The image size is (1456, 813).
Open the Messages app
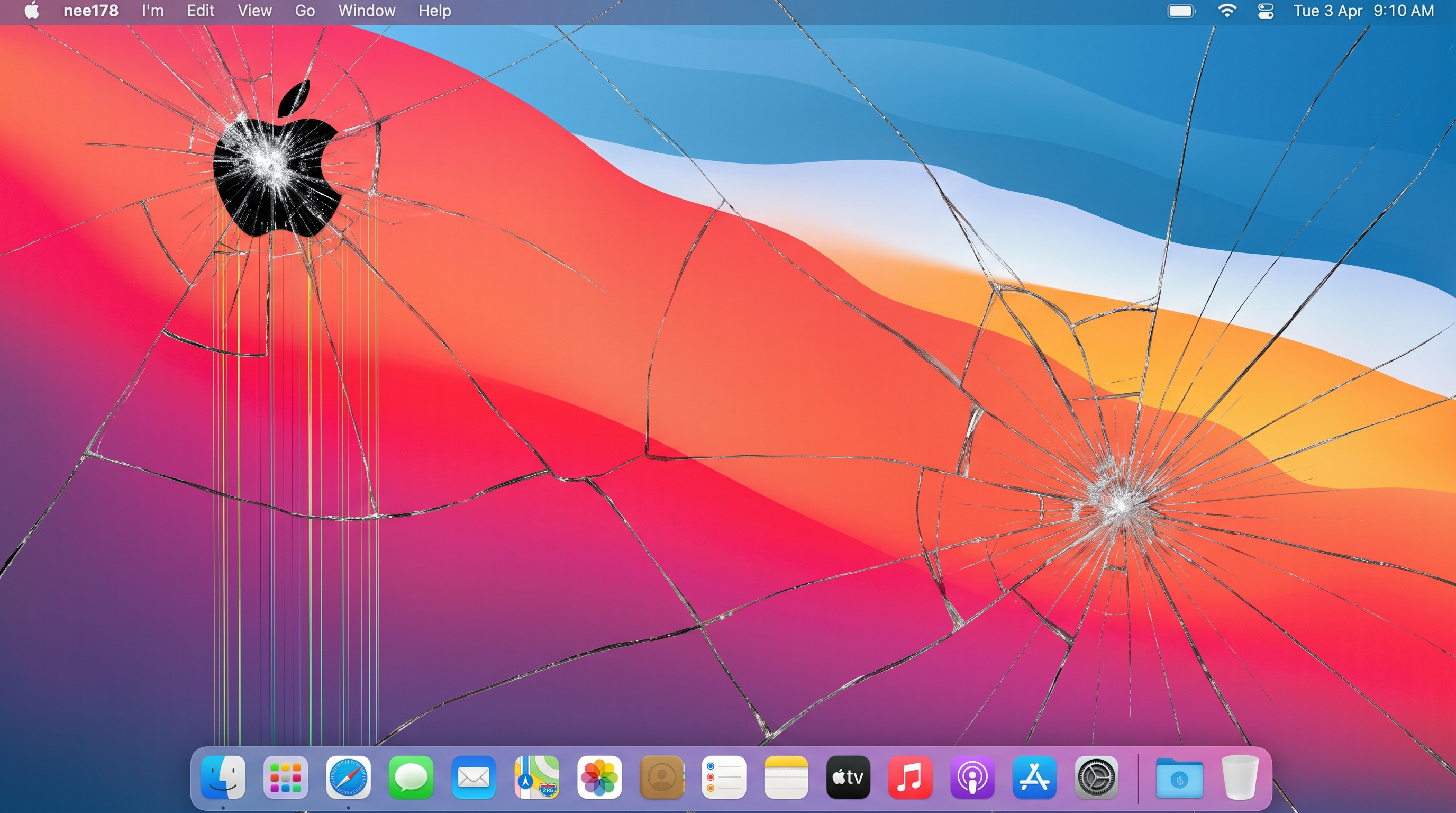tap(411, 778)
